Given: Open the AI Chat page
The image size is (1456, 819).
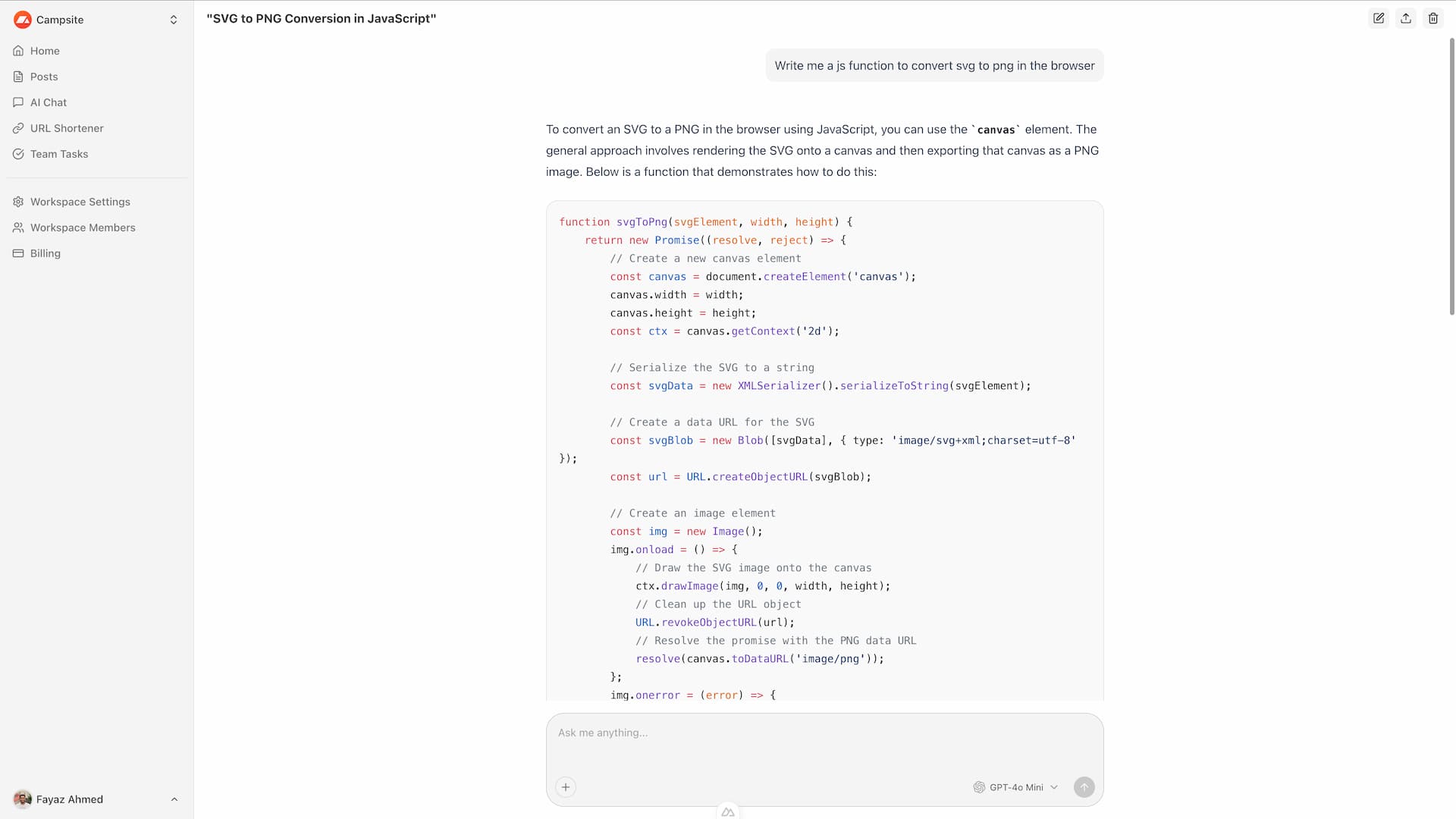Looking at the screenshot, I should (49, 102).
